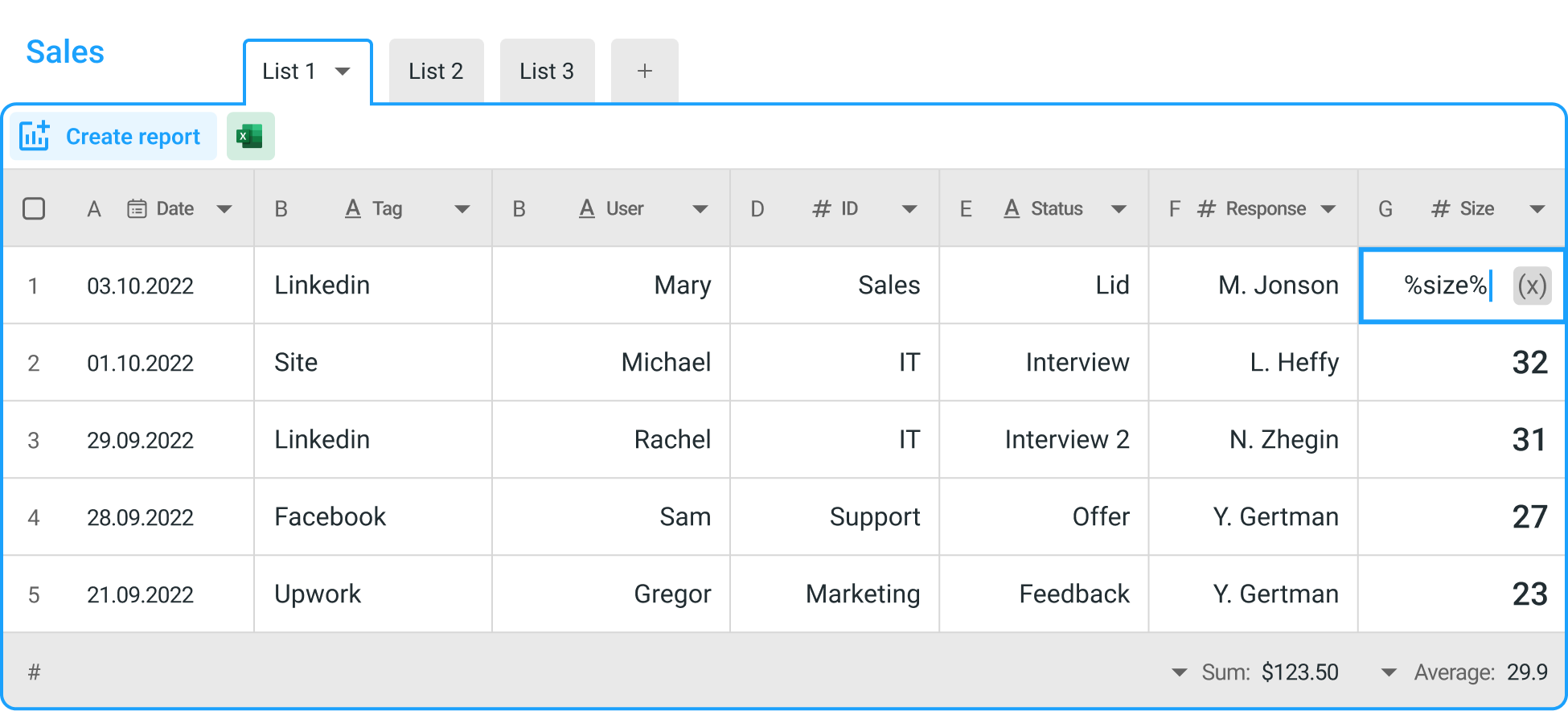Open the Date column dropdown arrow

224,209
